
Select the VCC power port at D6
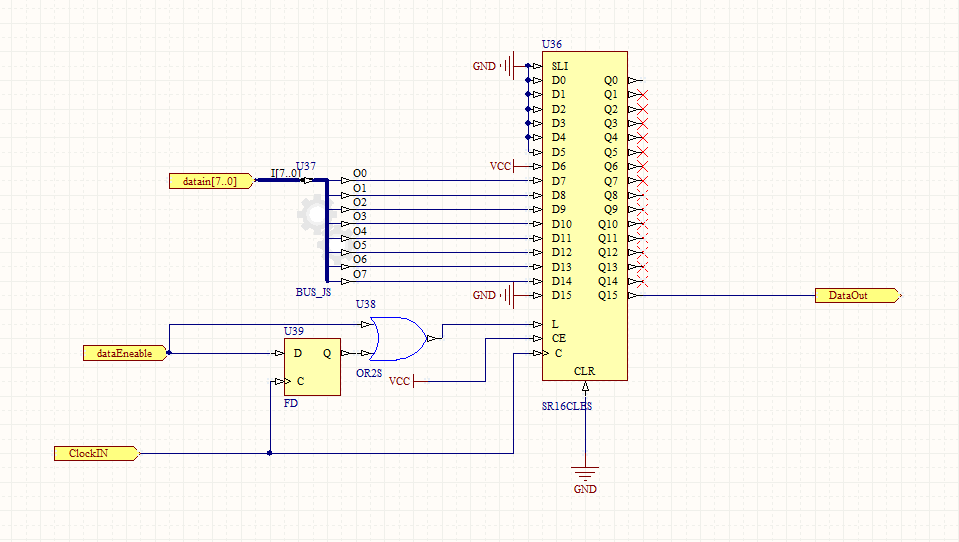[503, 166]
